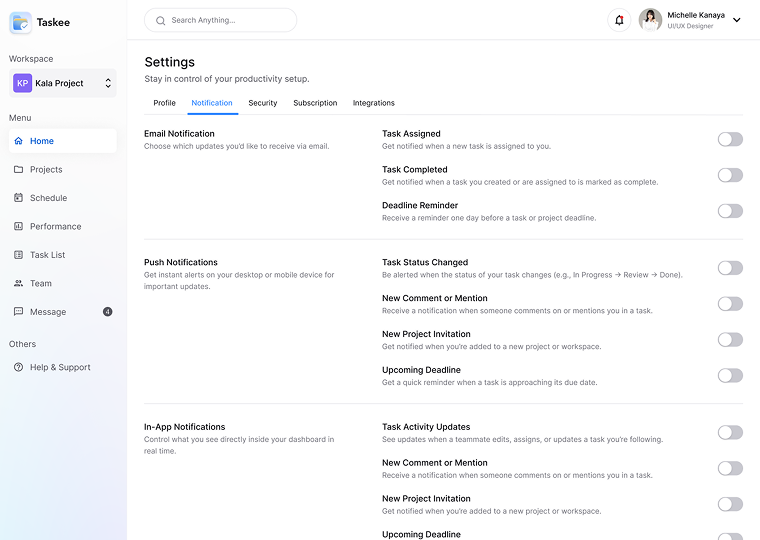This screenshot has width=760, height=540.
Task: Focus the Search Anything field
Action: 221,20
